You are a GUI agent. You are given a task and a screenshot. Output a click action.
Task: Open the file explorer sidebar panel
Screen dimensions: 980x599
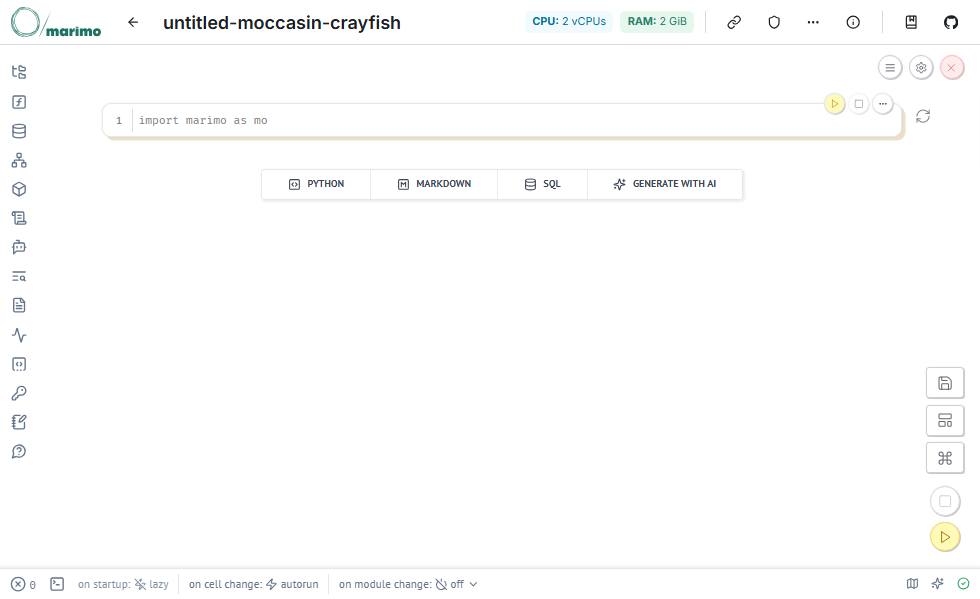coord(19,72)
